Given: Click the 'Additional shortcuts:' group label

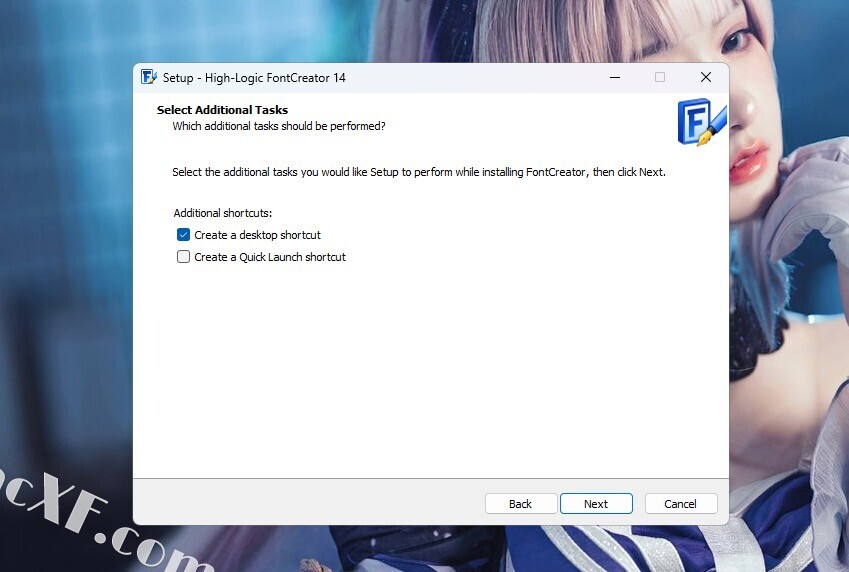Looking at the screenshot, I should [x=222, y=213].
